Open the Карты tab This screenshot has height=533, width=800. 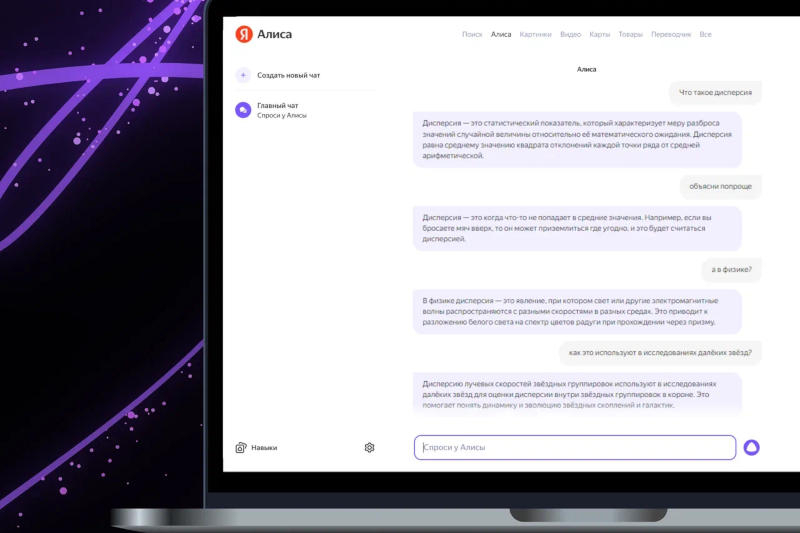599,35
